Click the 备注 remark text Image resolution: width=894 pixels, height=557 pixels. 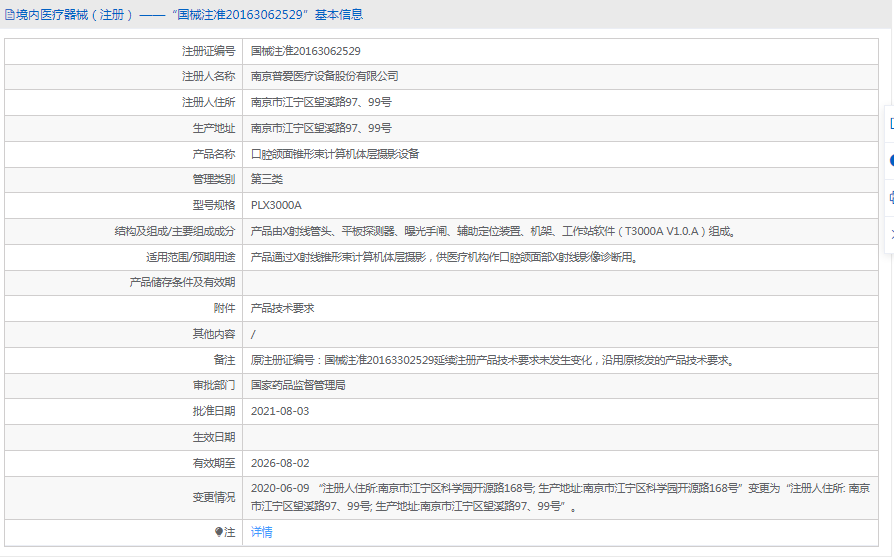click(x=494, y=360)
